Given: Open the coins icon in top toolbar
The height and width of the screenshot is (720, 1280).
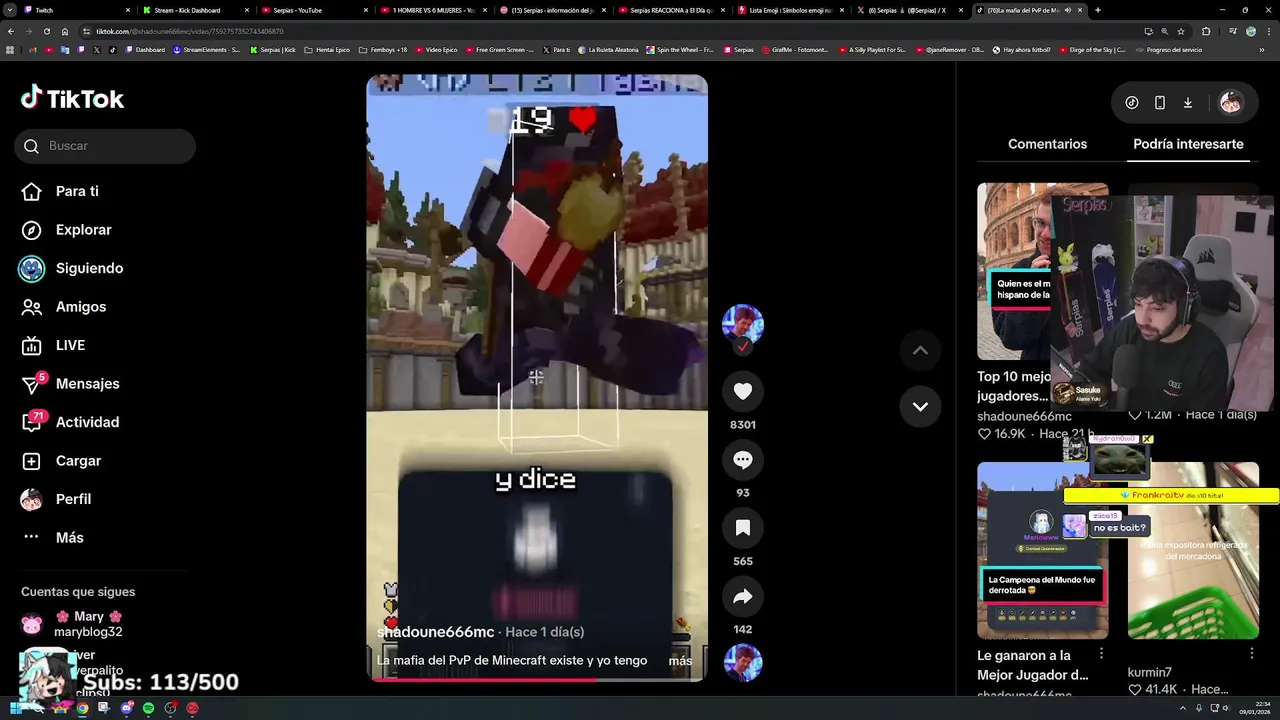Looking at the screenshot, I should pyautogui.click(x=1132, y=102).
